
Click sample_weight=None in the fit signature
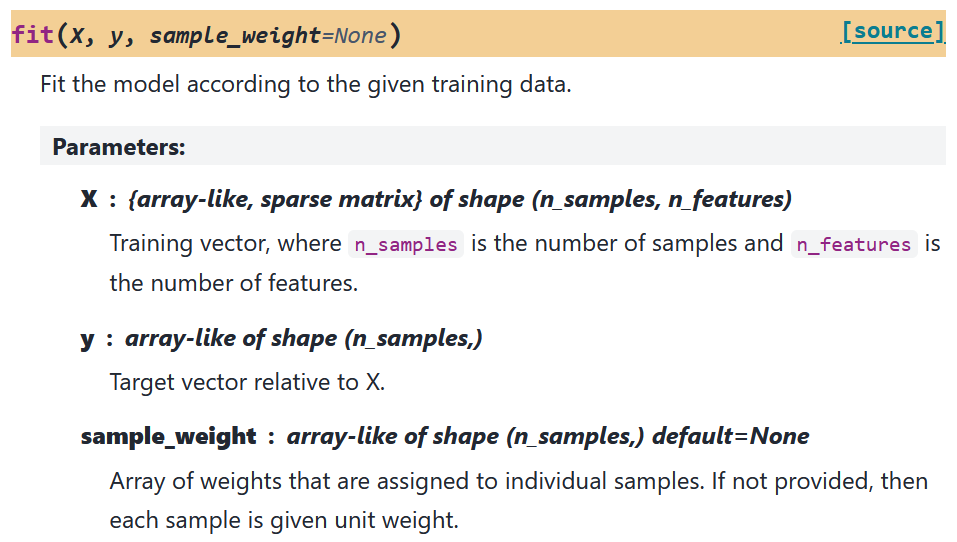(x=268, y=35)
